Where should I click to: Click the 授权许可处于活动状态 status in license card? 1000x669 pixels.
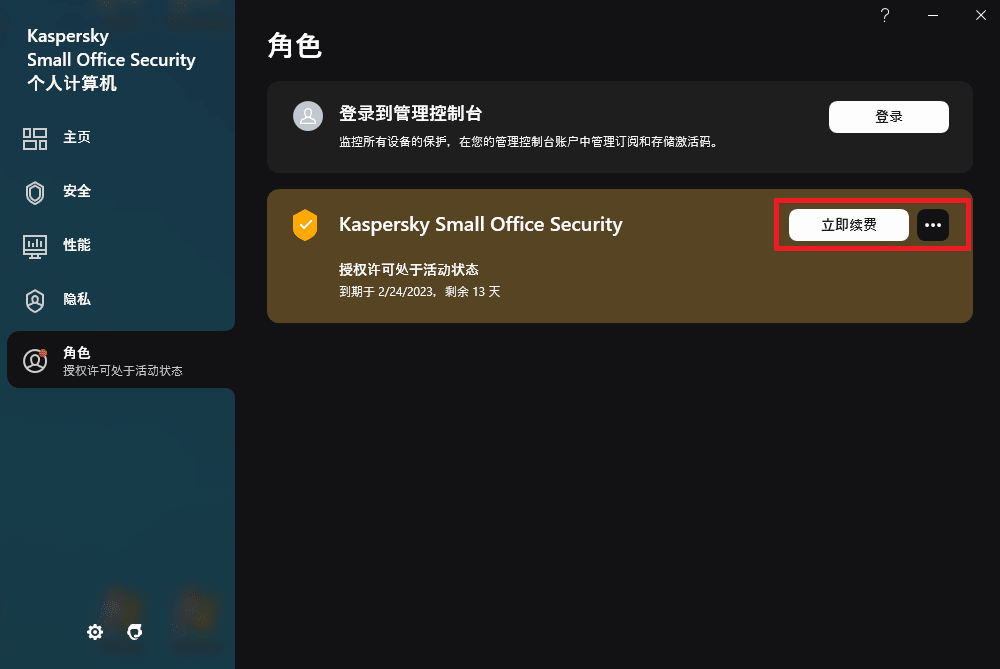pos(409,270)
